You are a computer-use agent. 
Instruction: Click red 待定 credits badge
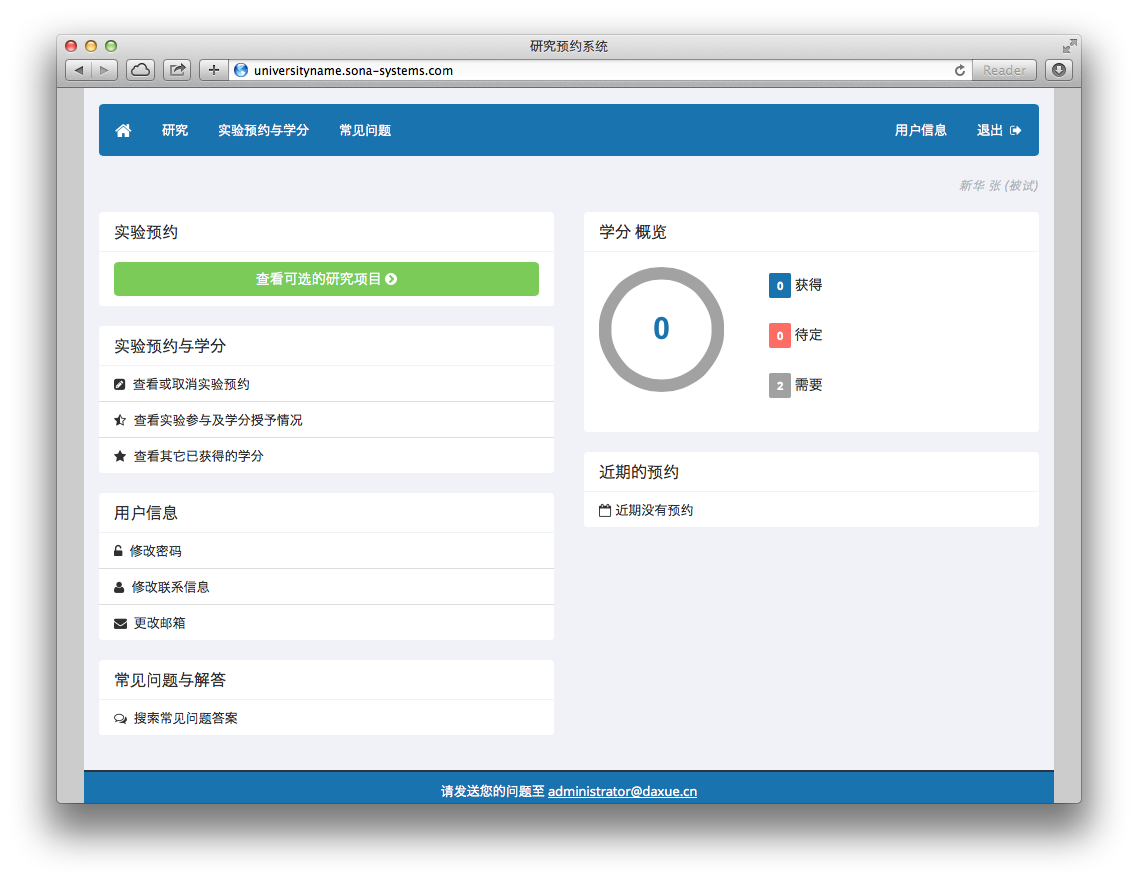(779, 335)
